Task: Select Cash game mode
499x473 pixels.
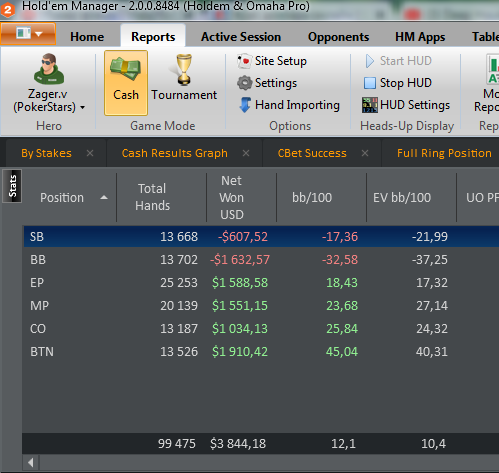Action: (x=126, y=83)
